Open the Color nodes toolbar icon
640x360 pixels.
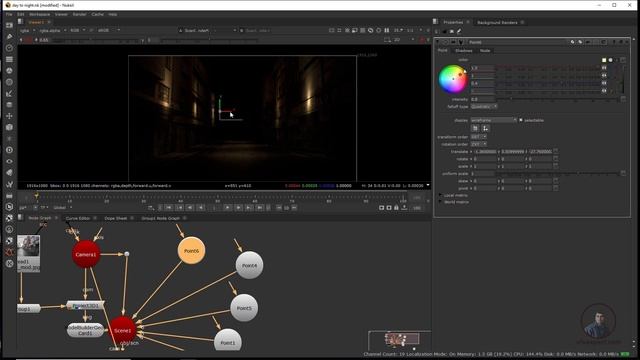[x=9, y=71]
